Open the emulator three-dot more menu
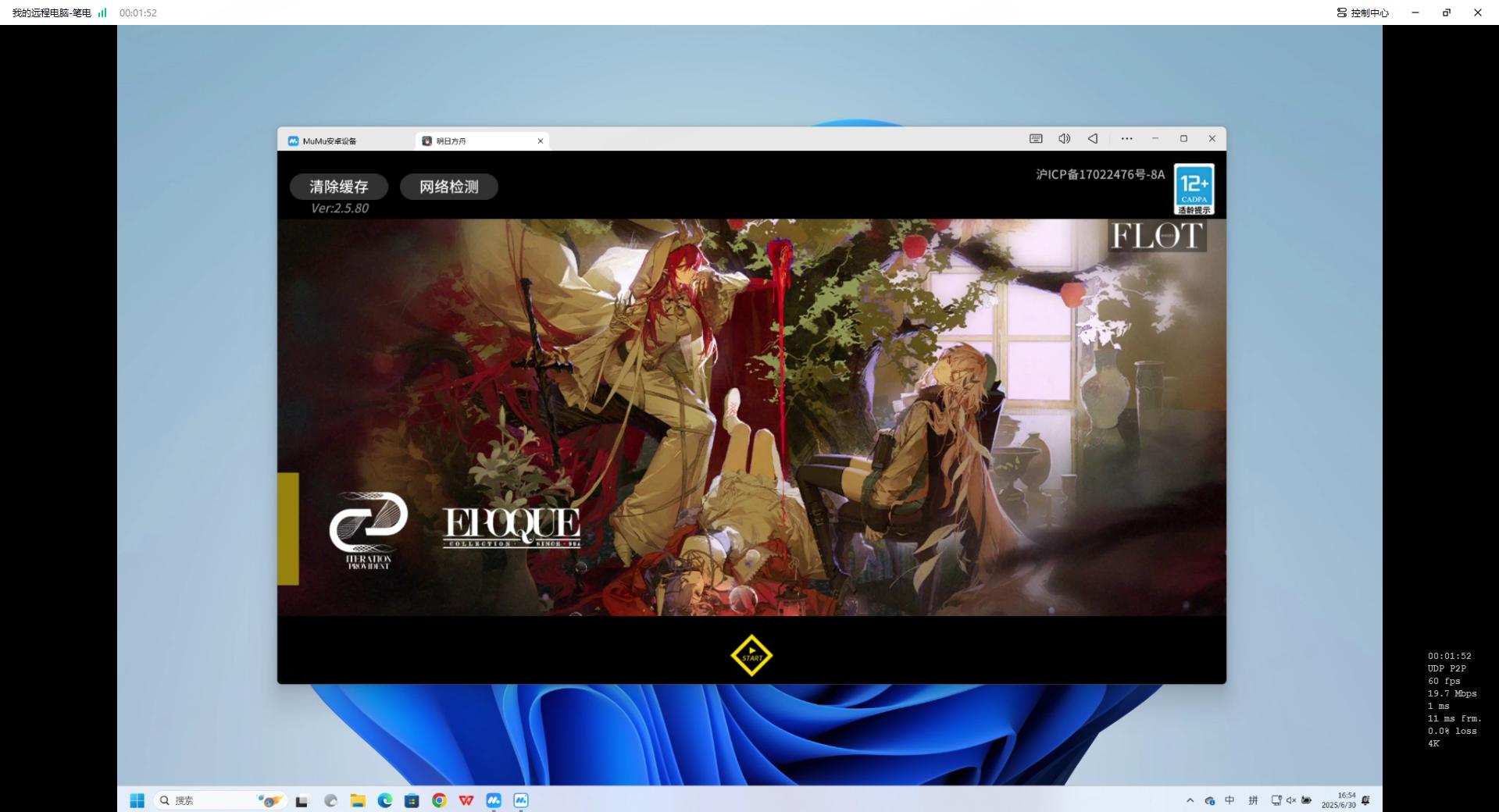The width and height of the screenshot is (1499, 812). [x=1126, y=138]
